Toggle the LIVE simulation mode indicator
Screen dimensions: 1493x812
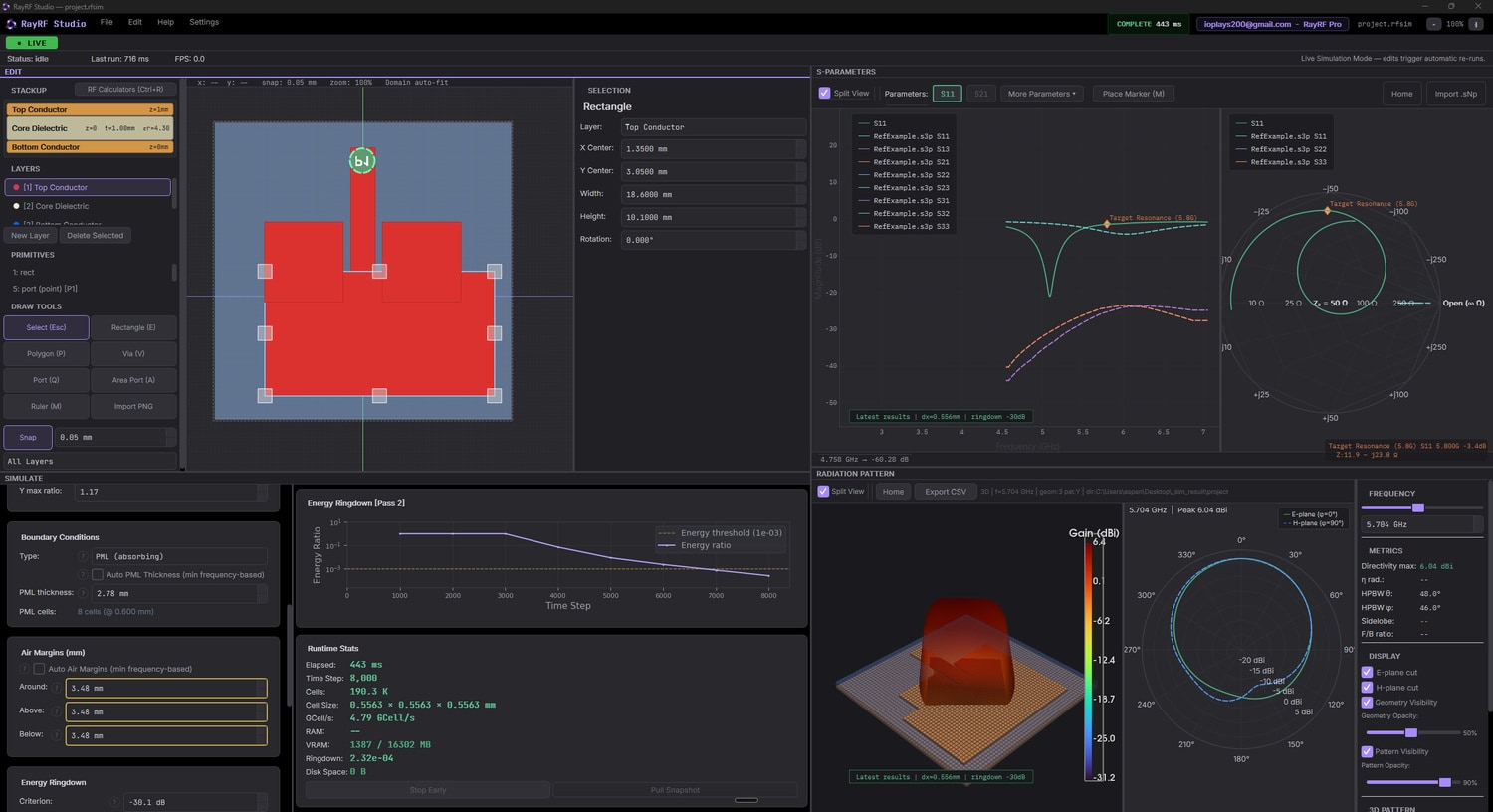coord(32,43)
